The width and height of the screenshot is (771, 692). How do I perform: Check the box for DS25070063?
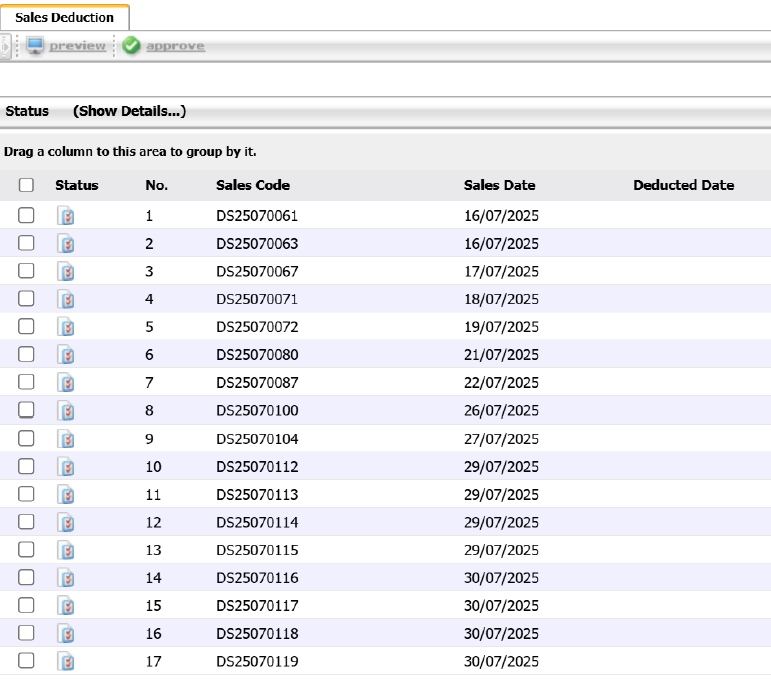coord(26,243)
